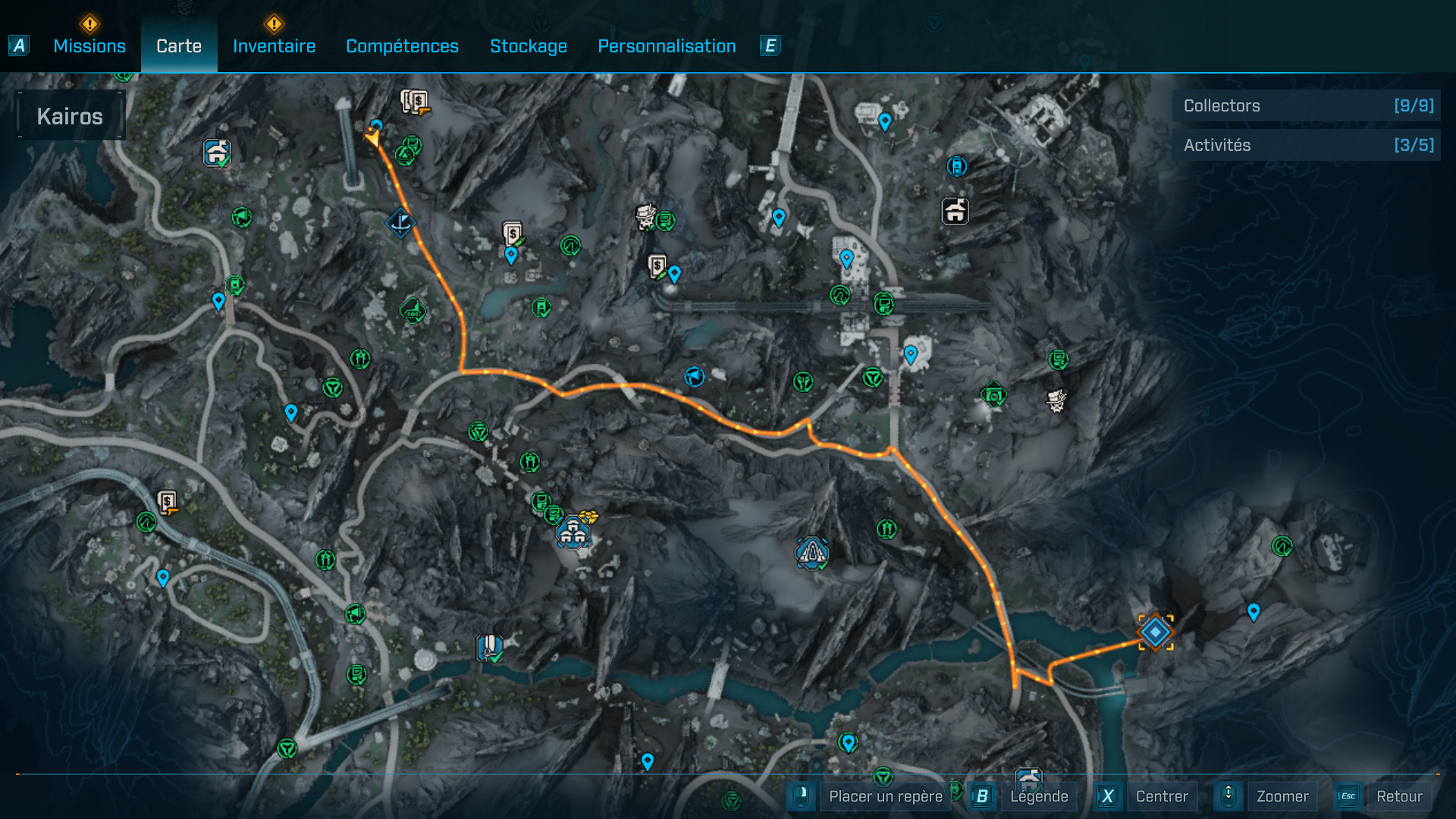Select the white house icon in the northeast
Viewport: 1456px width, 819px height.
955,211
